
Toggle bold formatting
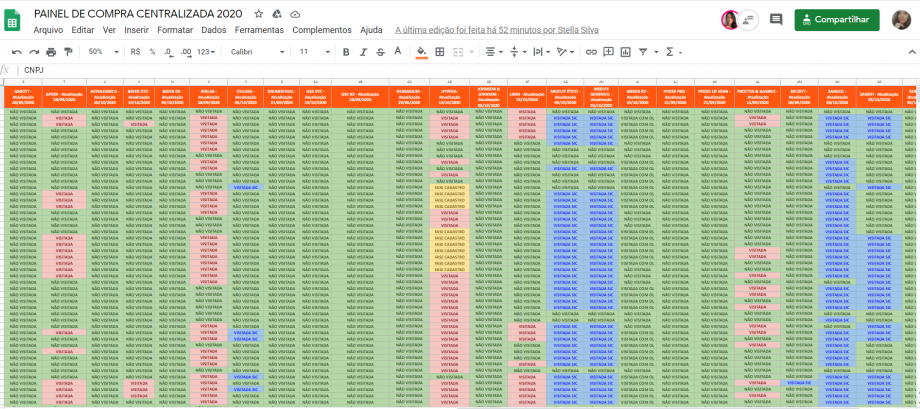click(x=347, y=51)
